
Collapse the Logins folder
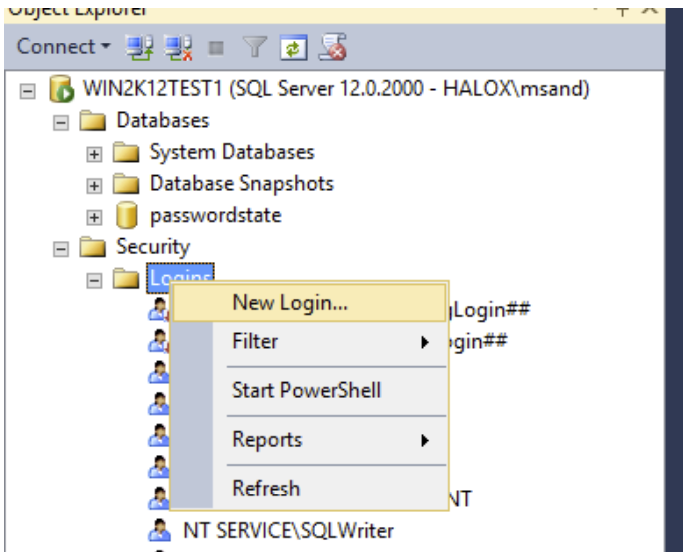[x=94, y=281]
